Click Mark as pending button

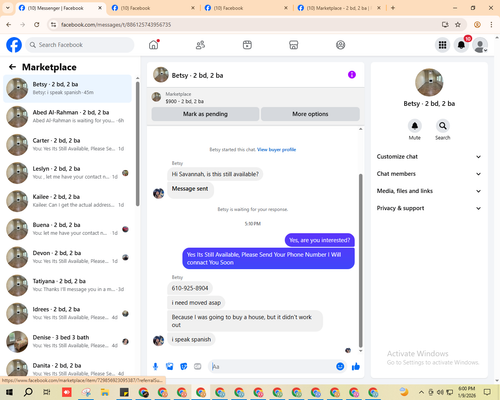[205, 114]
